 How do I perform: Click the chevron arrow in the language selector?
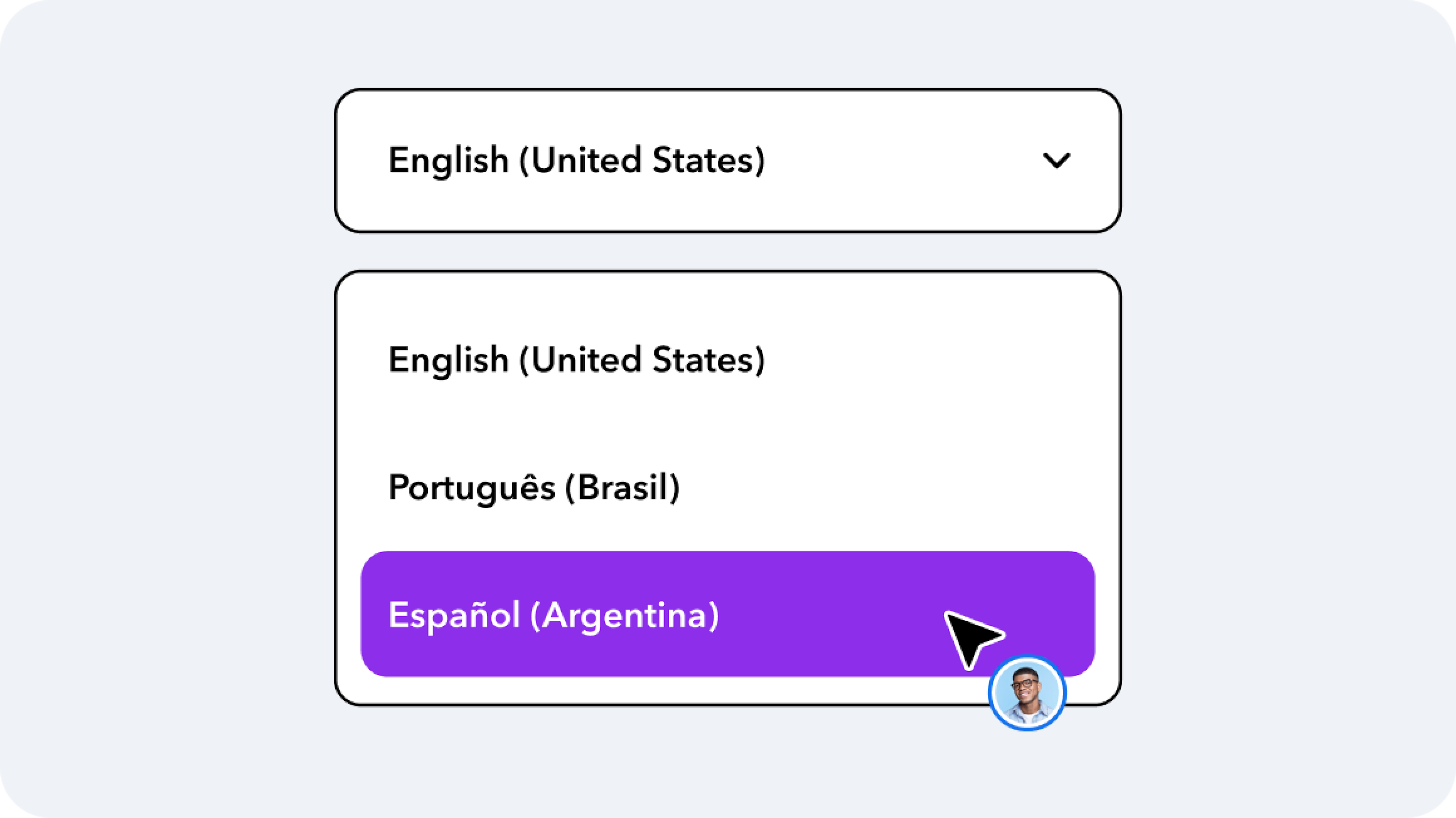(x=1056, y=160)
